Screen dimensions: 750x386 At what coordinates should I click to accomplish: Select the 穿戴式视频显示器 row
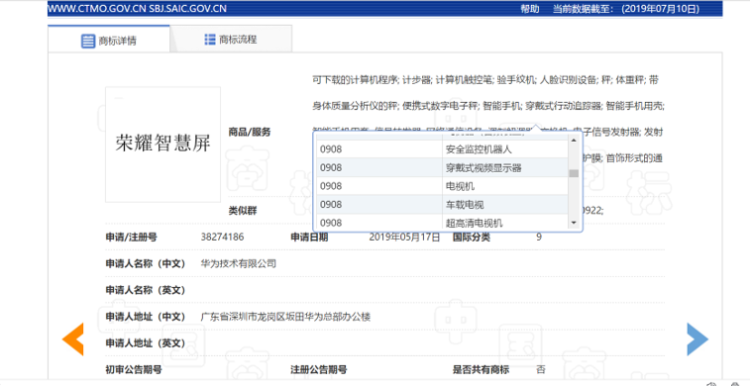442,168
